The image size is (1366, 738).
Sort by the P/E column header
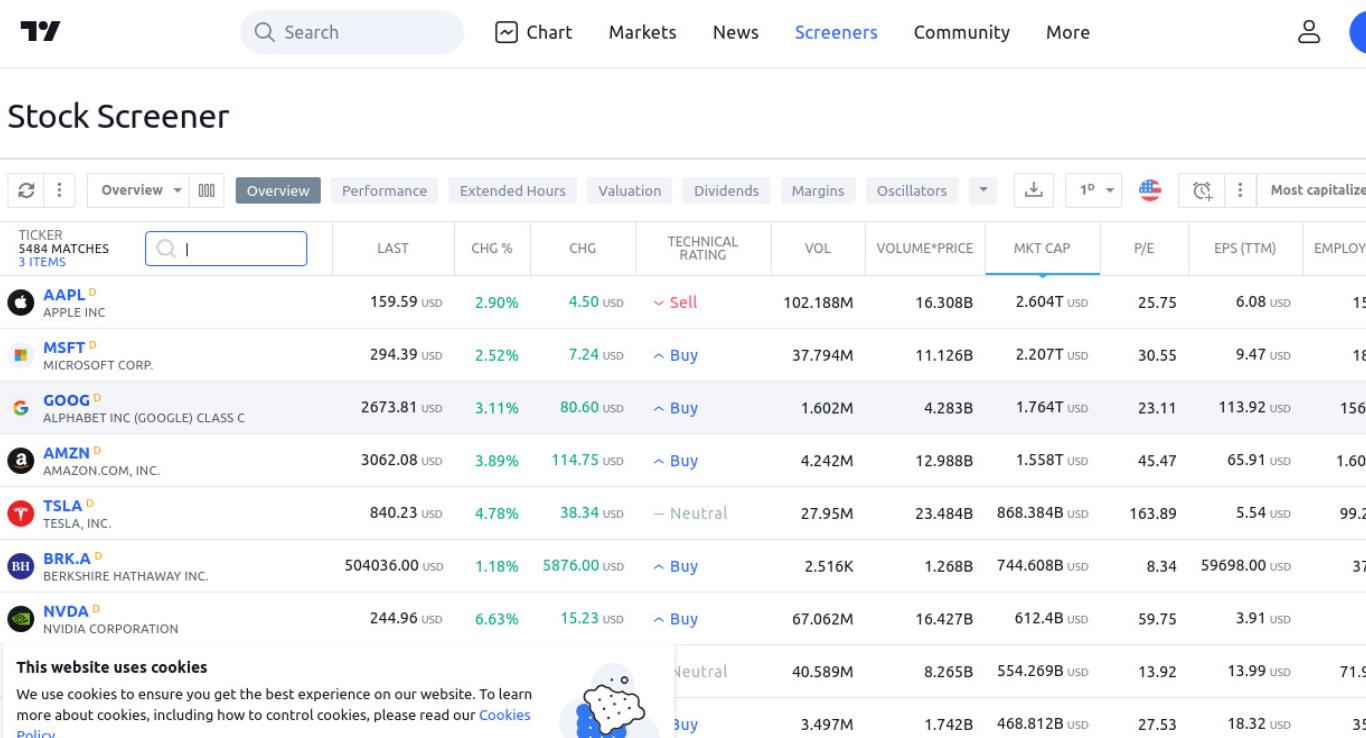[x=1144, y=248]
